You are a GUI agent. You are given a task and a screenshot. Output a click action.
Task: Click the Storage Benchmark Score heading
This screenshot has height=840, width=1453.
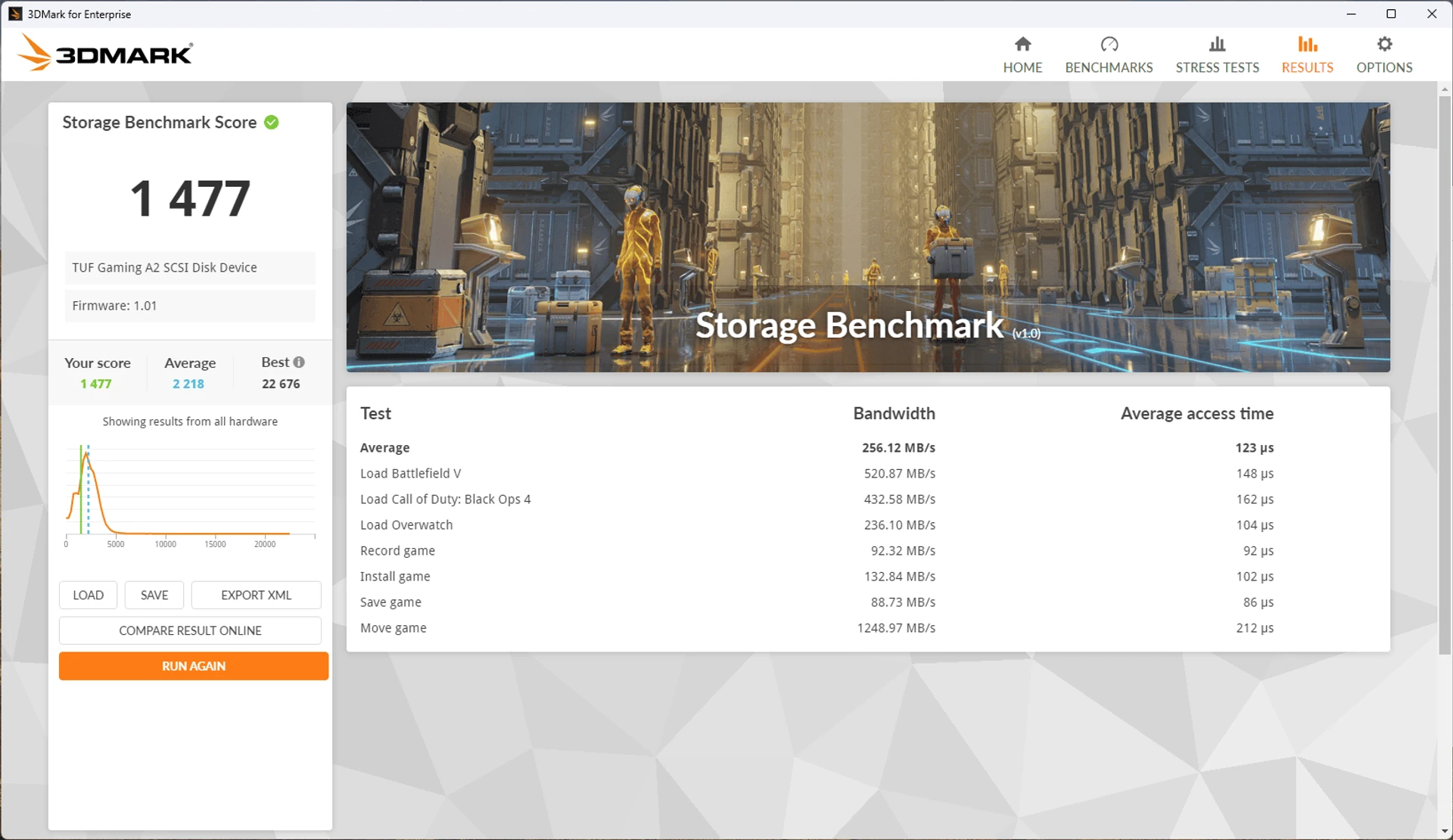(160, 123)
